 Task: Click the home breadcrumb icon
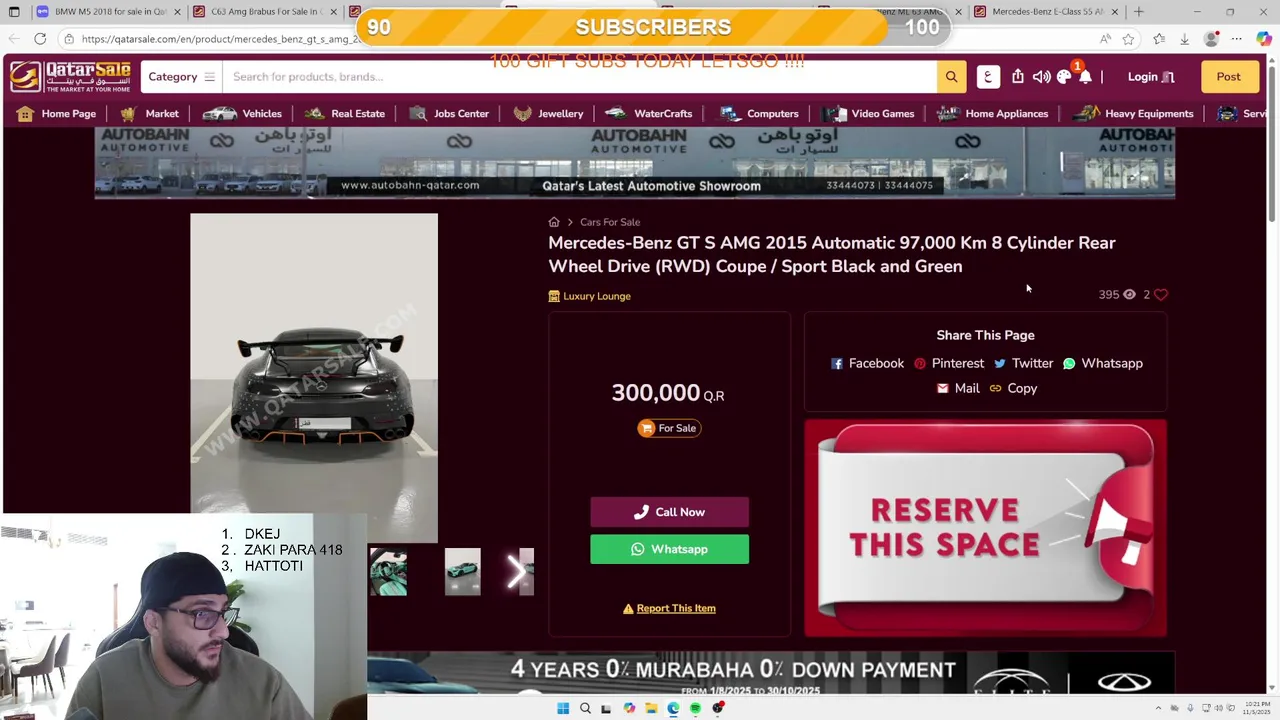coord(554,222)
